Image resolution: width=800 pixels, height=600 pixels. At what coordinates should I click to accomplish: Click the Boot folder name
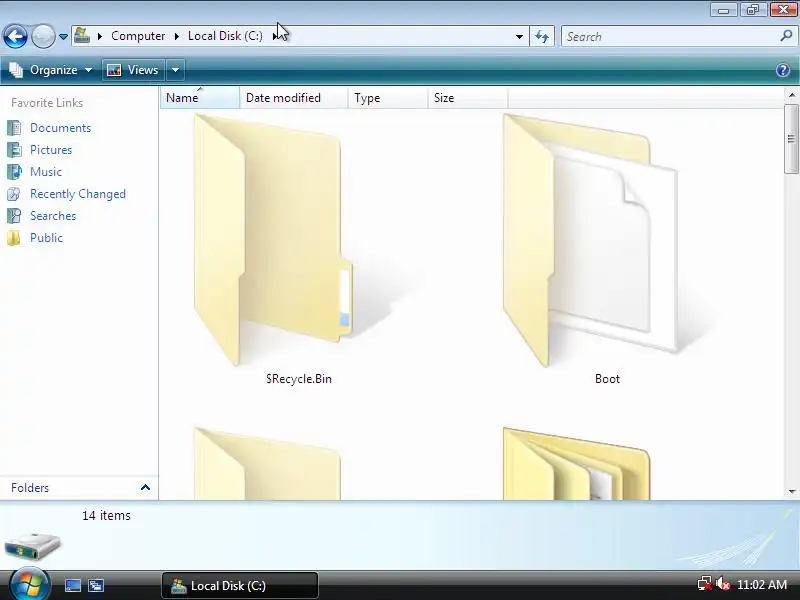[x=607, y=379]
